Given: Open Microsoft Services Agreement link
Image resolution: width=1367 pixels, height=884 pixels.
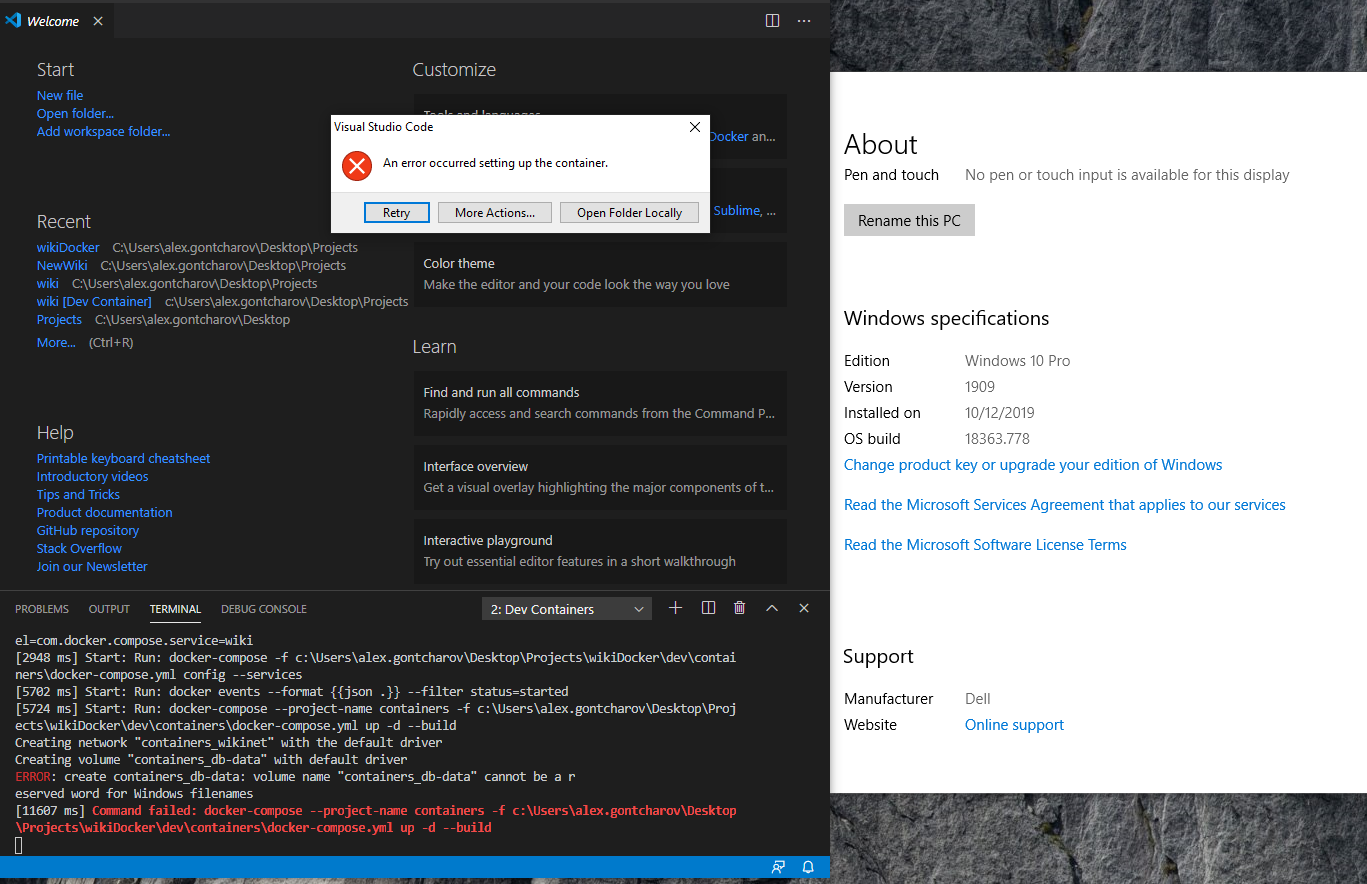Looking at the screenshot, I should click(1065, 505).
